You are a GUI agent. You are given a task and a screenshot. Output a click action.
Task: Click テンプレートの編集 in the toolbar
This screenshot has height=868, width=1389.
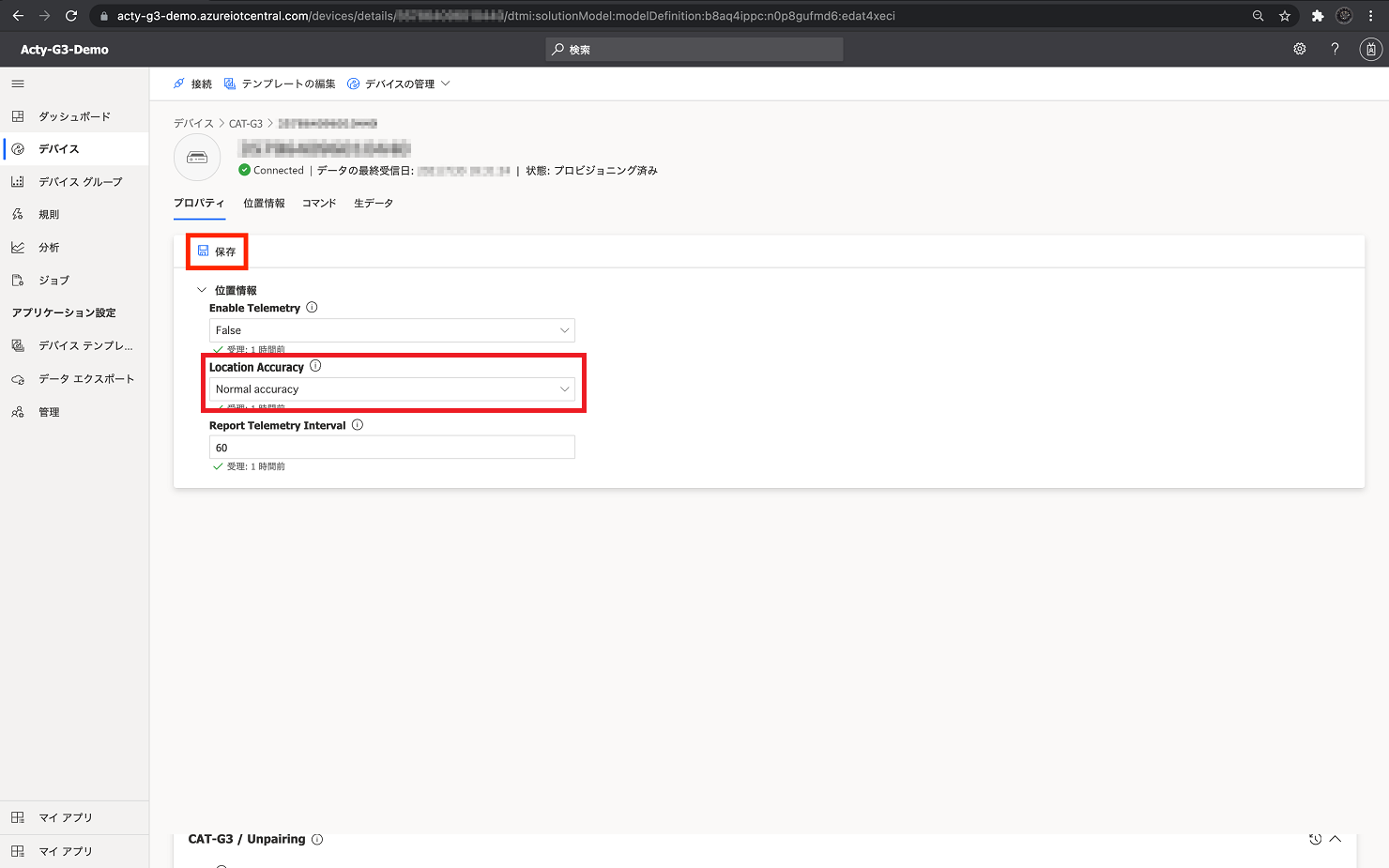[280, 84]
